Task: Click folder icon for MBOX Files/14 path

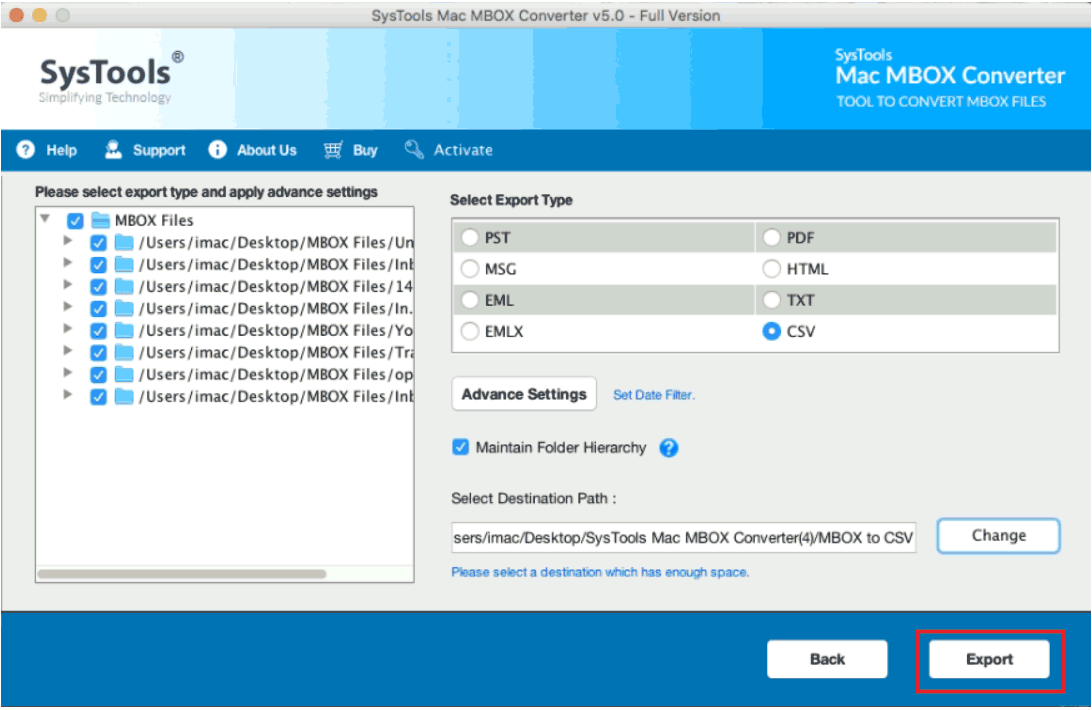Action: (124, 286)
